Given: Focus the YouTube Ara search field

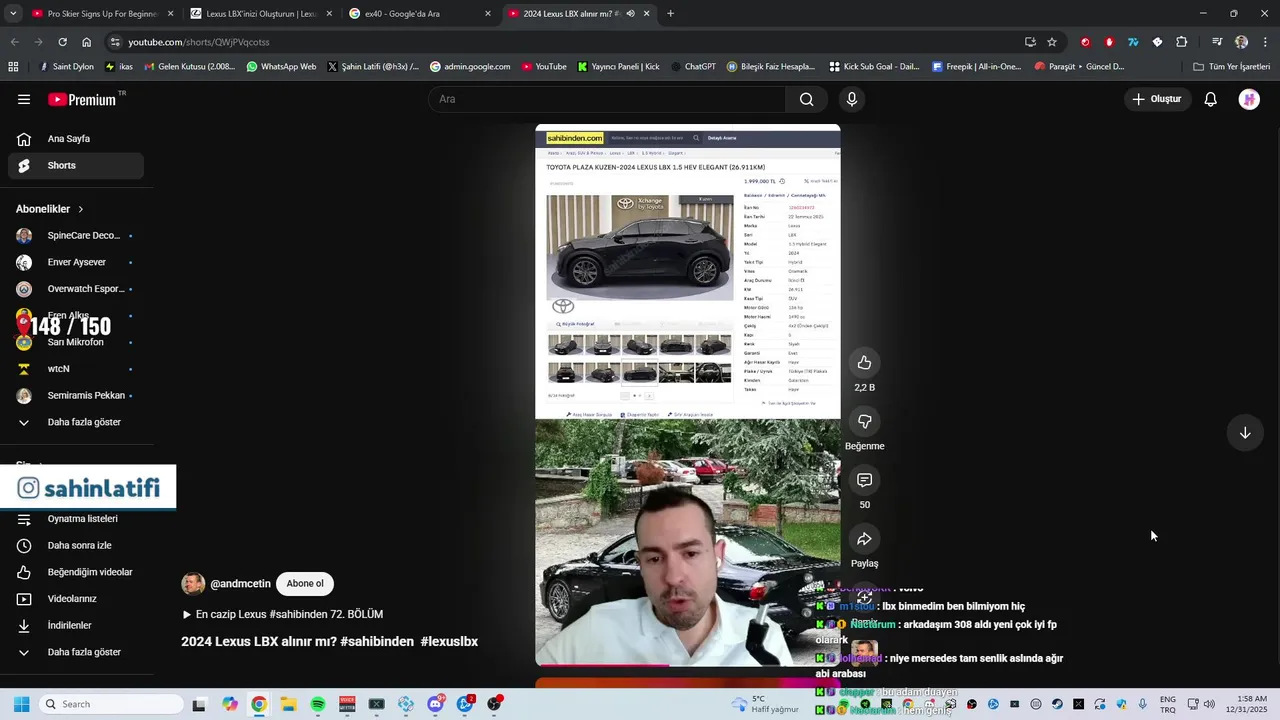Looking at the screenshot, I should (x=608, y=99).
